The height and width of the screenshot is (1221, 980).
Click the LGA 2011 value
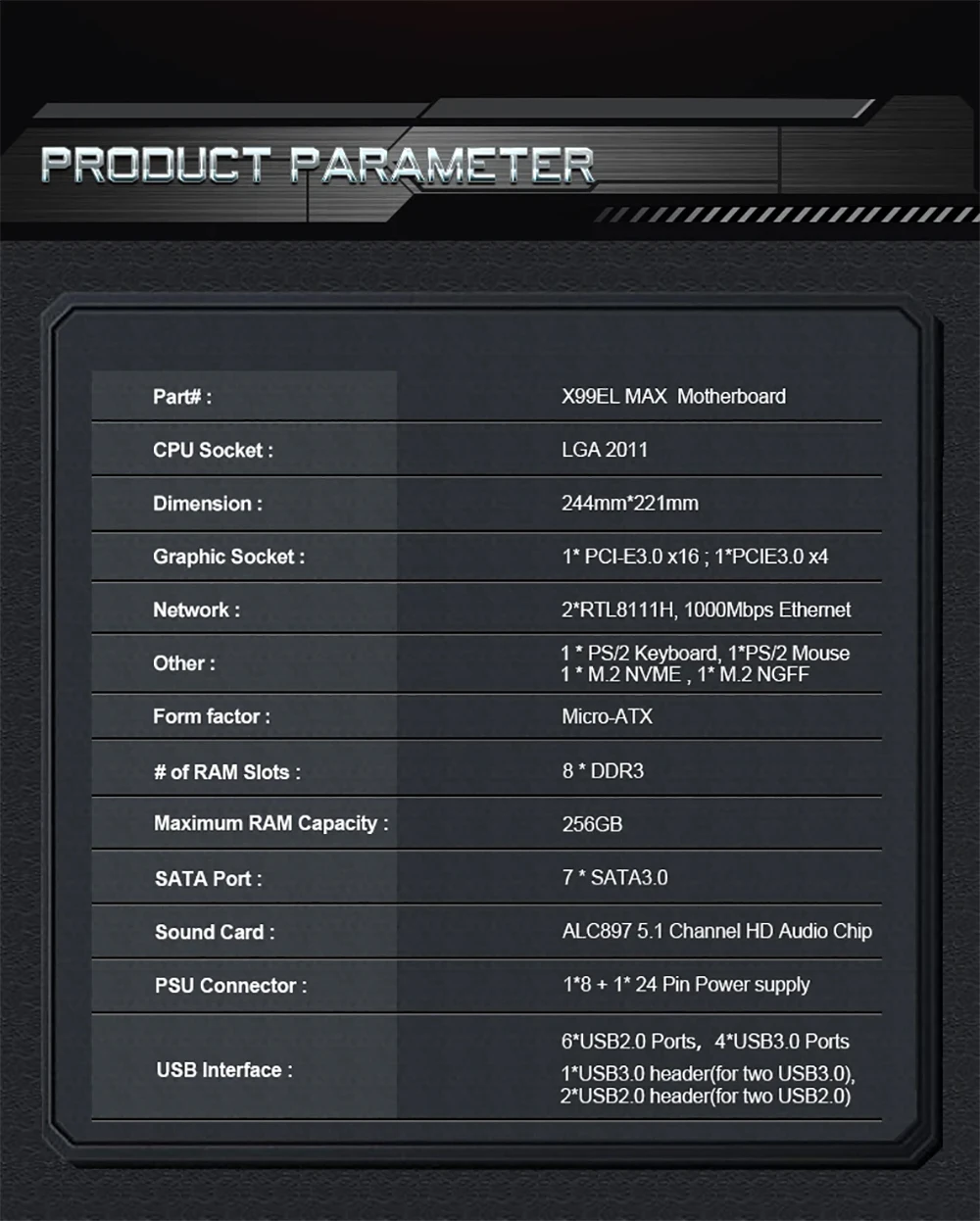[x=605, y=450]
